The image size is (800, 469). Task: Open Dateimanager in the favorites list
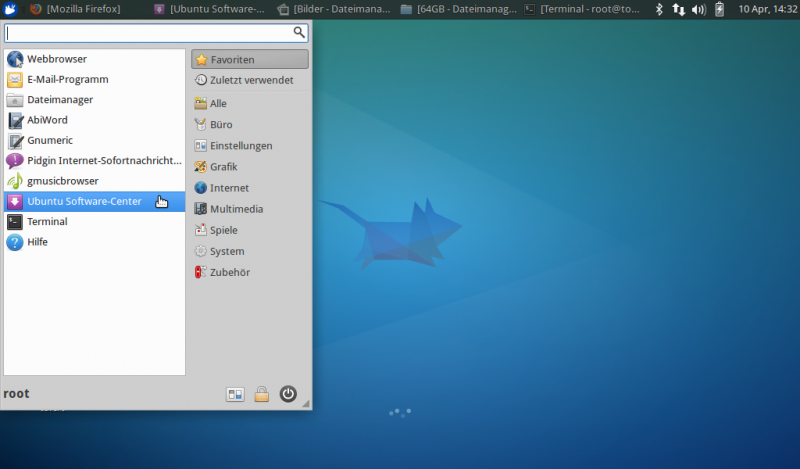pos(94,100)
